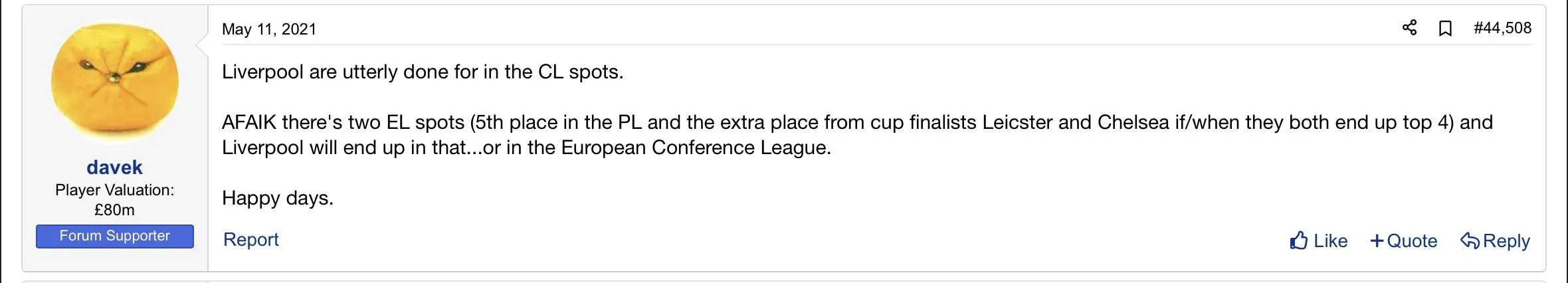Click the reply arrow icon
Viewport: 1568px width, 283px height.
(1469, 240)
